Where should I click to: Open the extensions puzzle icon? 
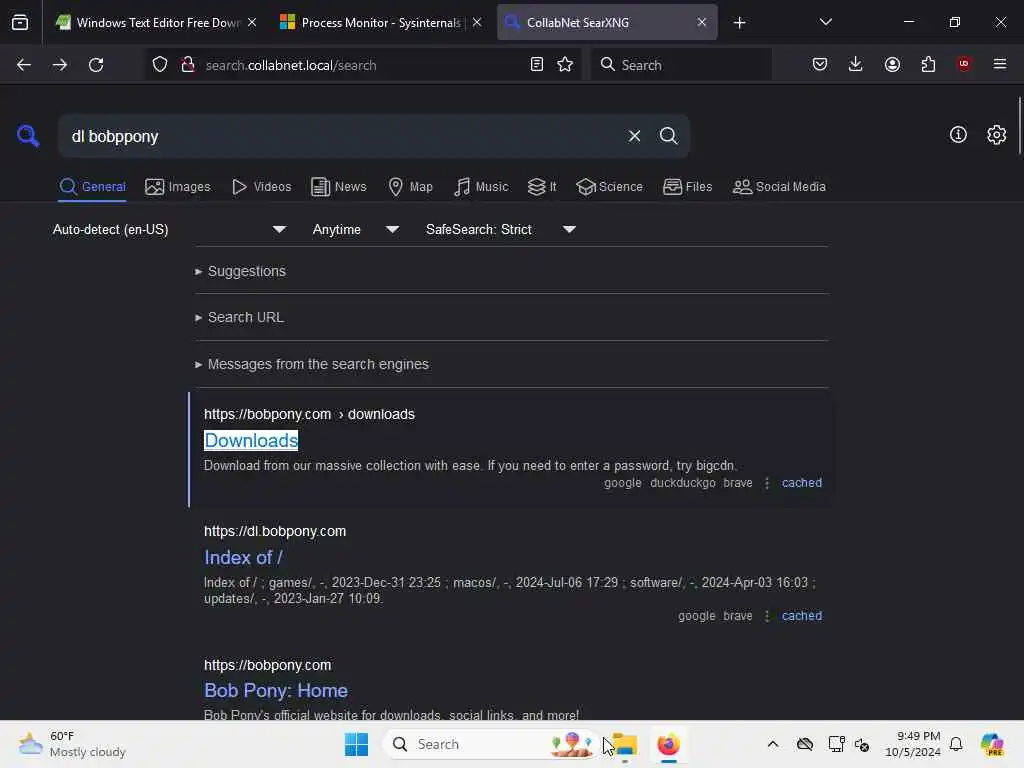pos(928,65)
